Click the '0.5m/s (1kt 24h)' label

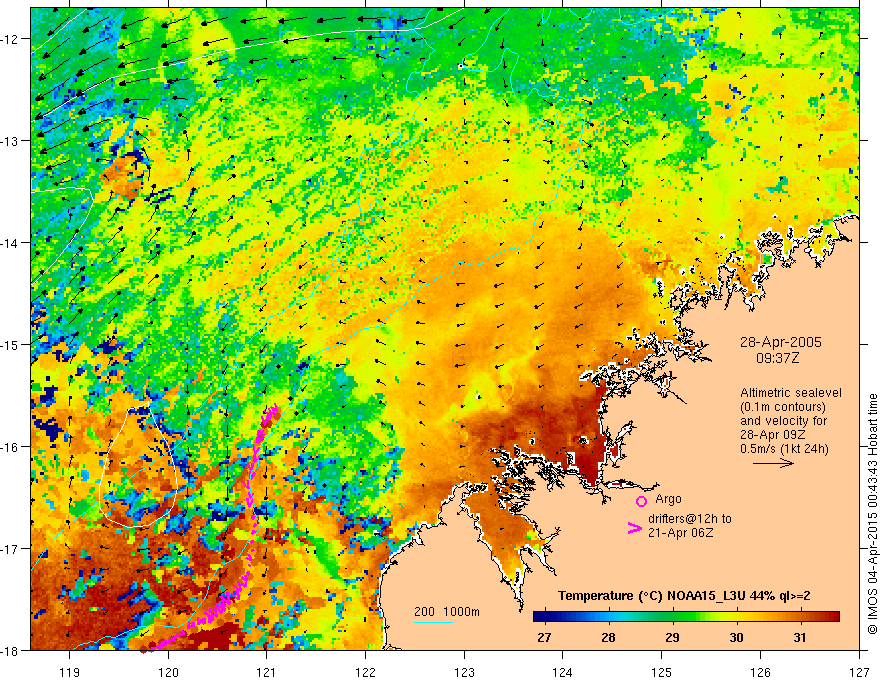click(x=784, y=449)
